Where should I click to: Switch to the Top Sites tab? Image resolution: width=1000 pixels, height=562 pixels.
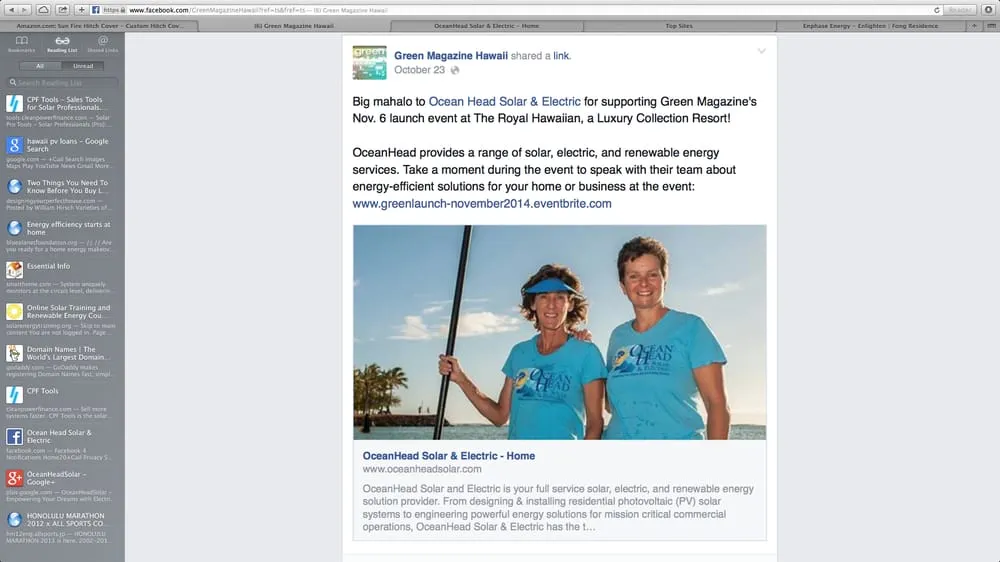tap(679, 26)
